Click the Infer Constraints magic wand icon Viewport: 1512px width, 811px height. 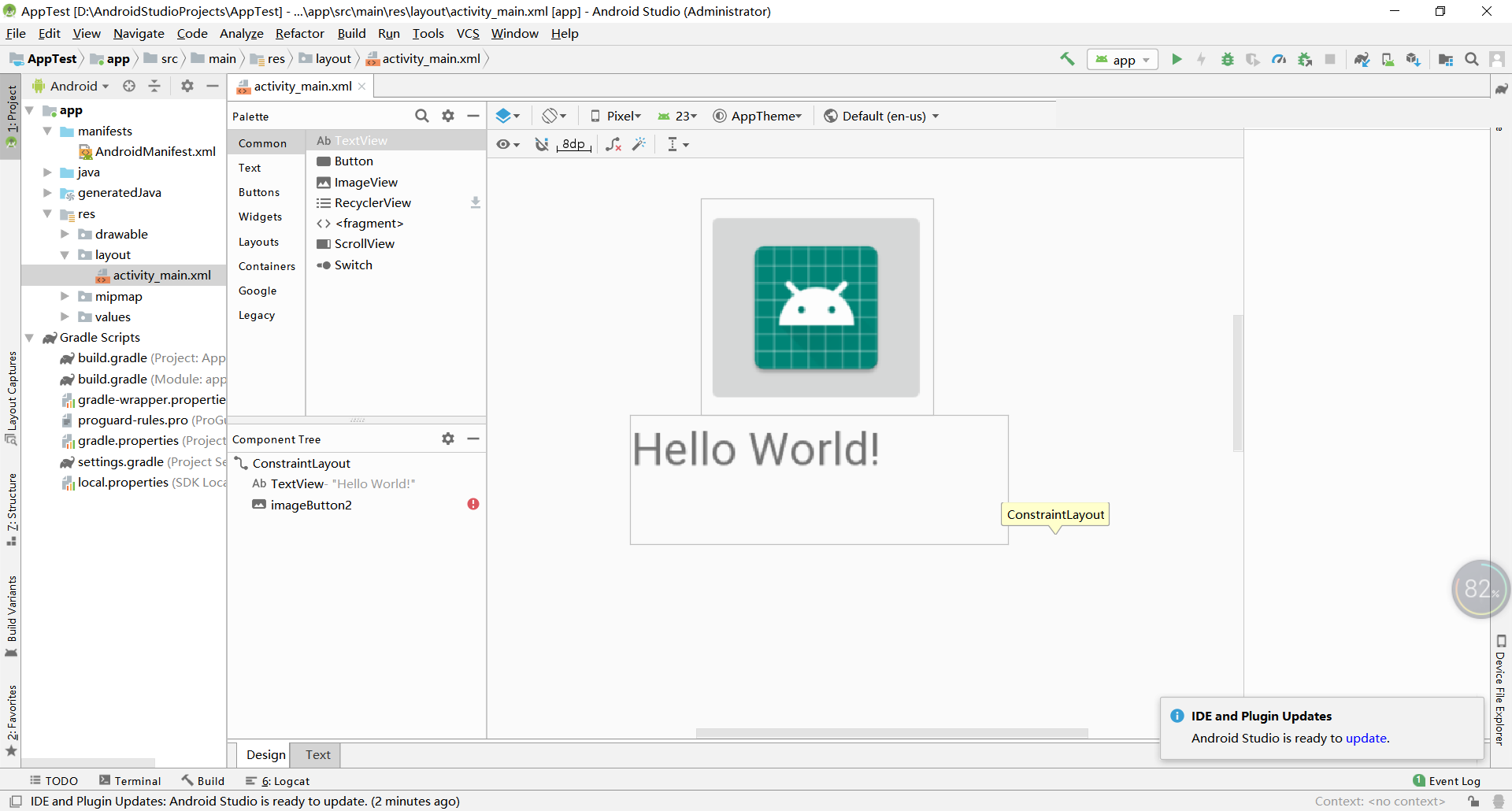tap(639, 144)
